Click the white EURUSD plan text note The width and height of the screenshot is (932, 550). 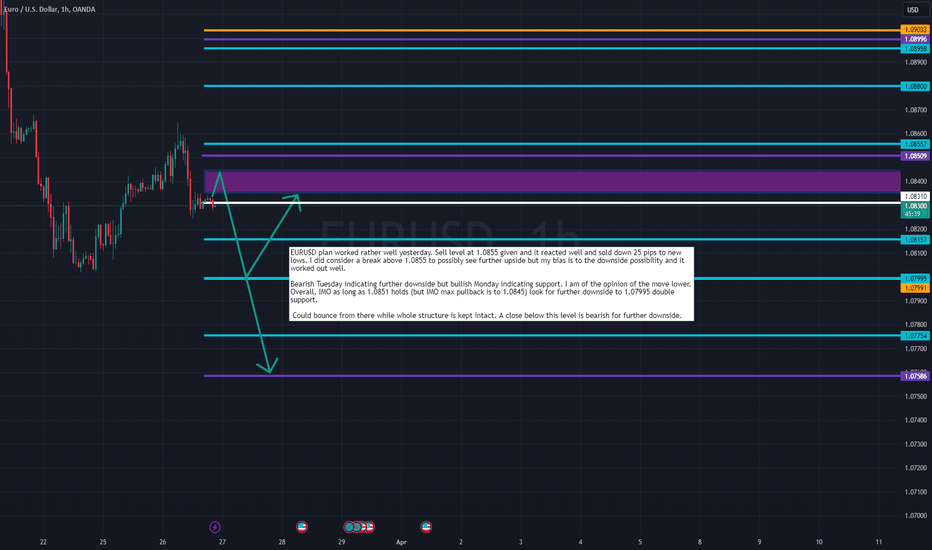point(492,284)
